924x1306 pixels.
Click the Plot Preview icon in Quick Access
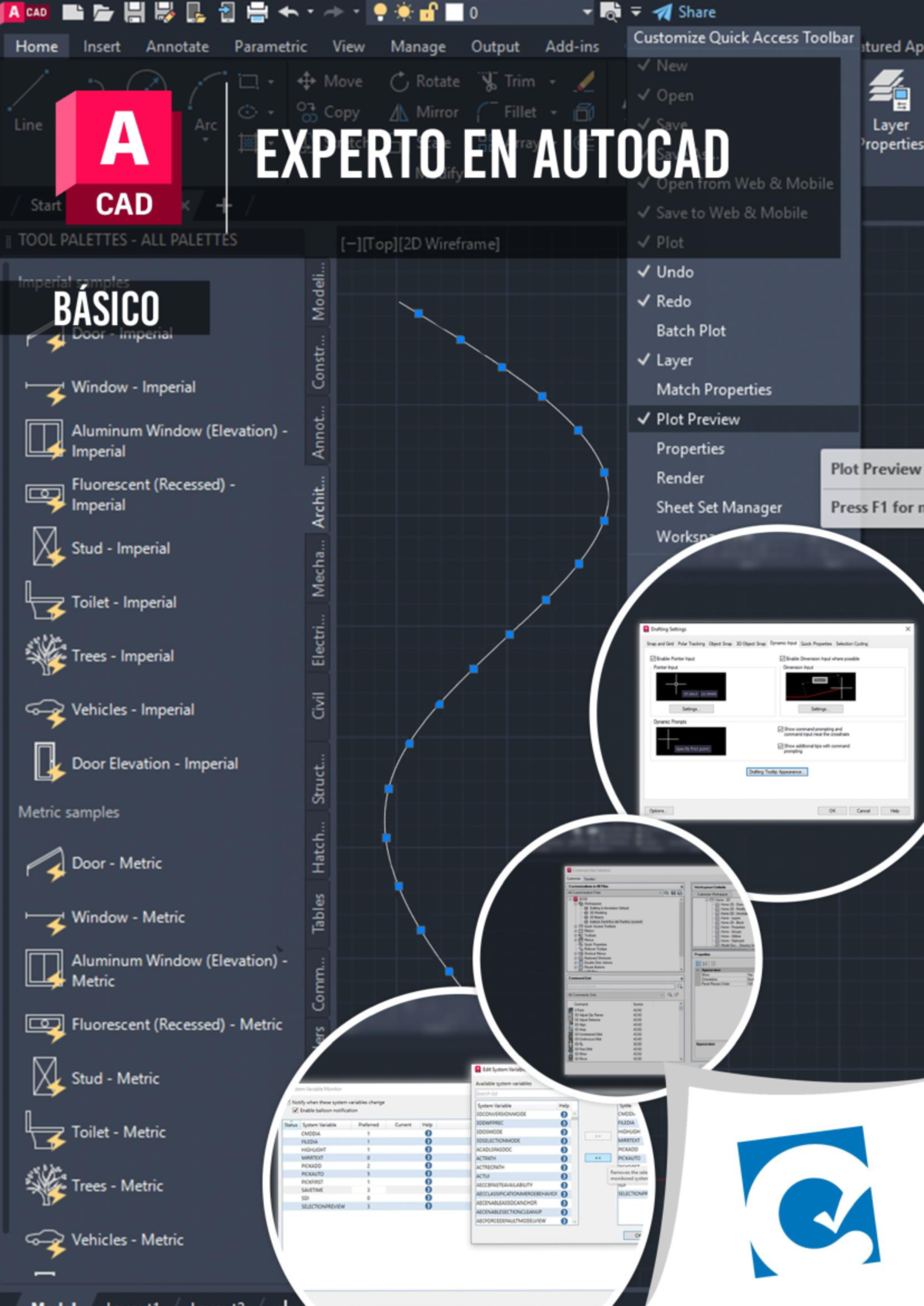point(610,12)
